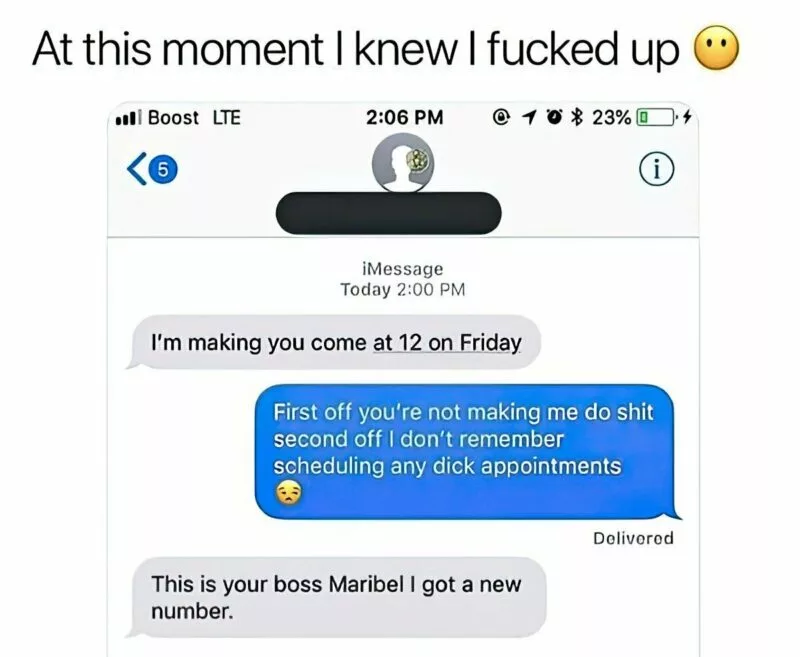Tap the cellular signal bars icon
The width and height of the screenshot is (800, 657).
(128, 118)
